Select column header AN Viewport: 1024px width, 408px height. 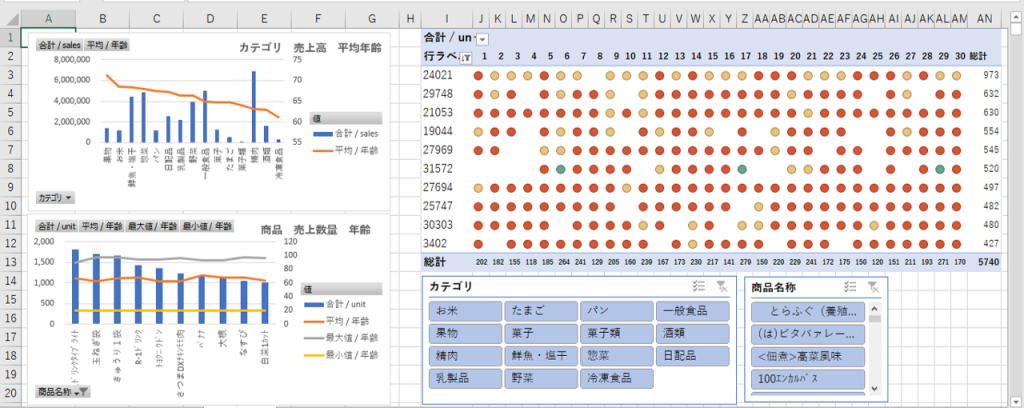984,20
